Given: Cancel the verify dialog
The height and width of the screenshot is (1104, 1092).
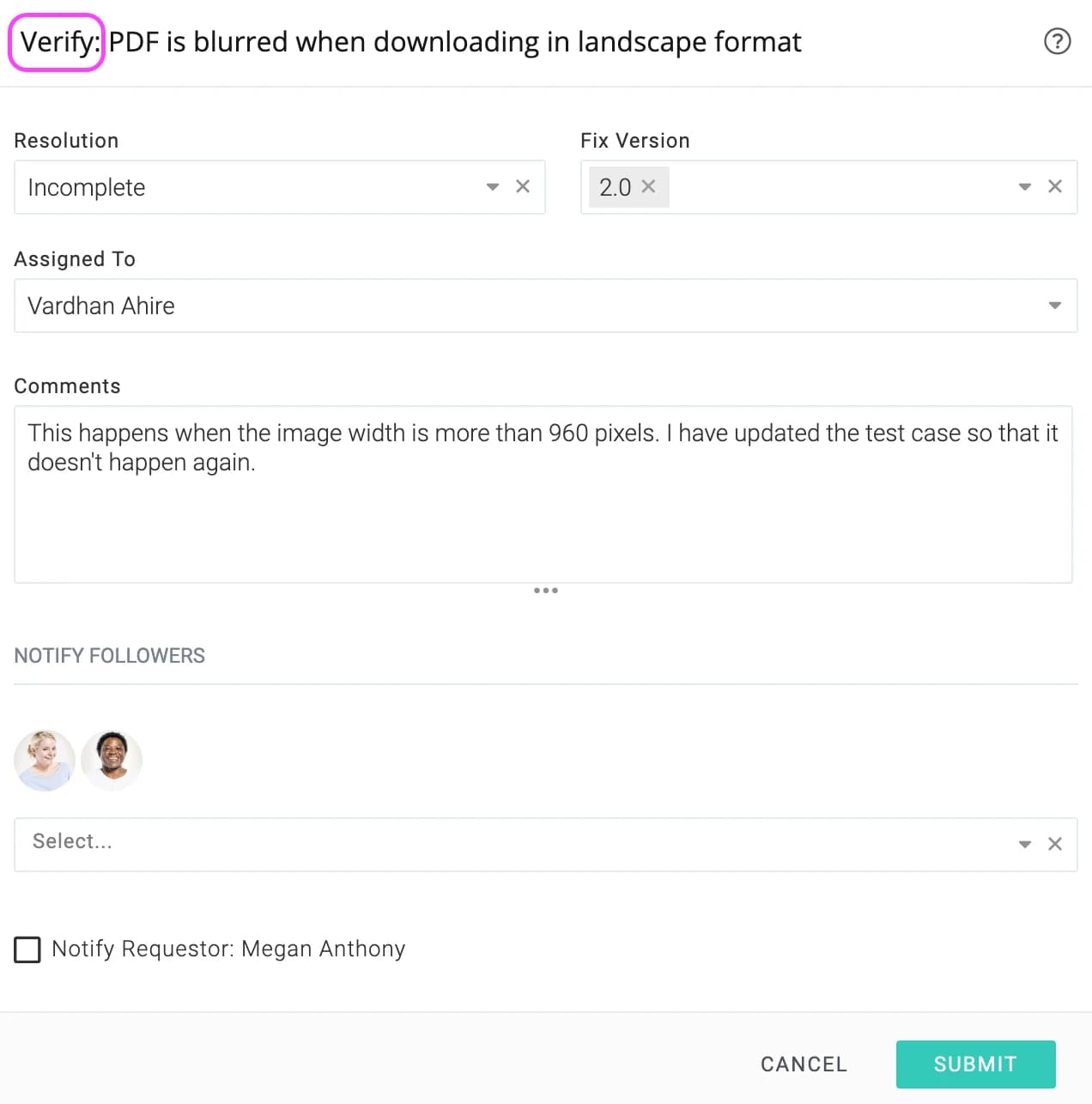Looking at the screenshot, I should pyautogui.click(x=804, y=1065).
